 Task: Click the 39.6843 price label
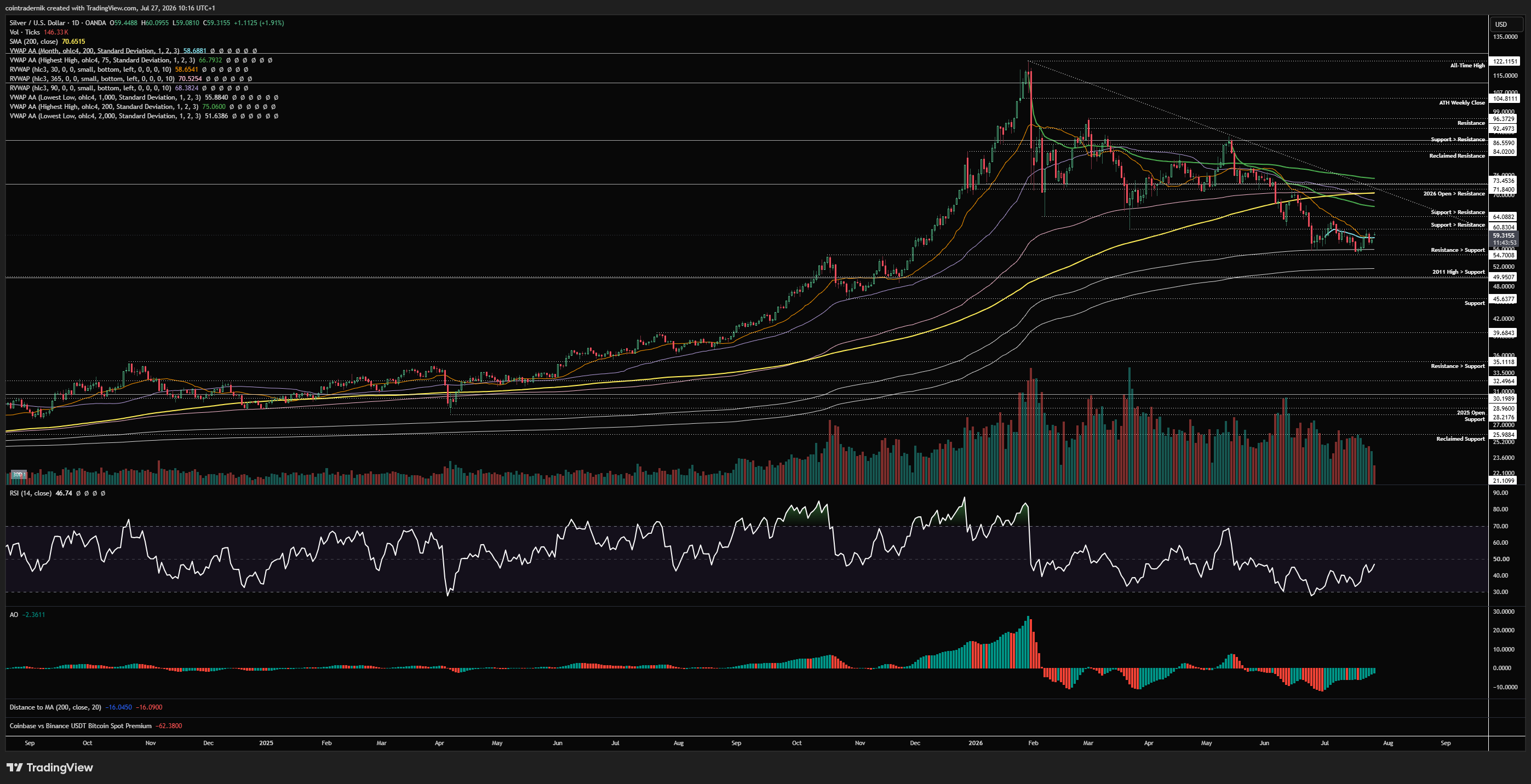pos(1504,333)
